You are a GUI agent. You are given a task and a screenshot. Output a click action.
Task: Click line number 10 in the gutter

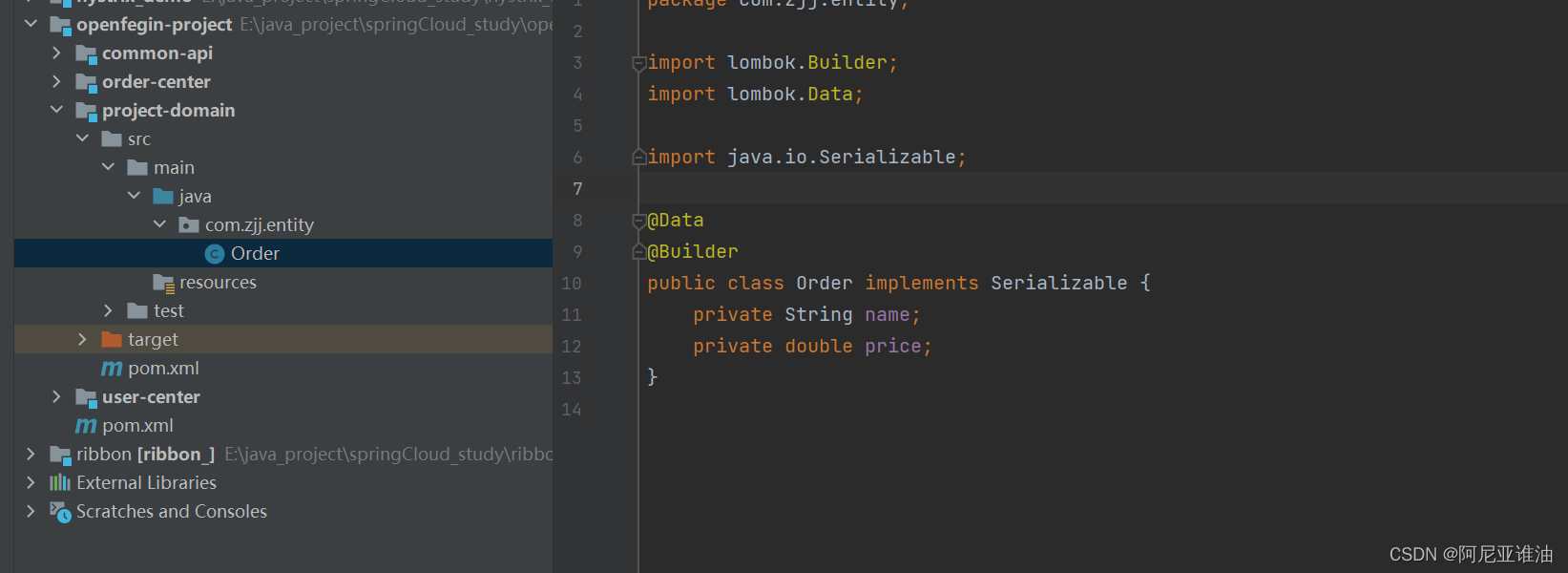pyautogui.click(x=572, y=284)
